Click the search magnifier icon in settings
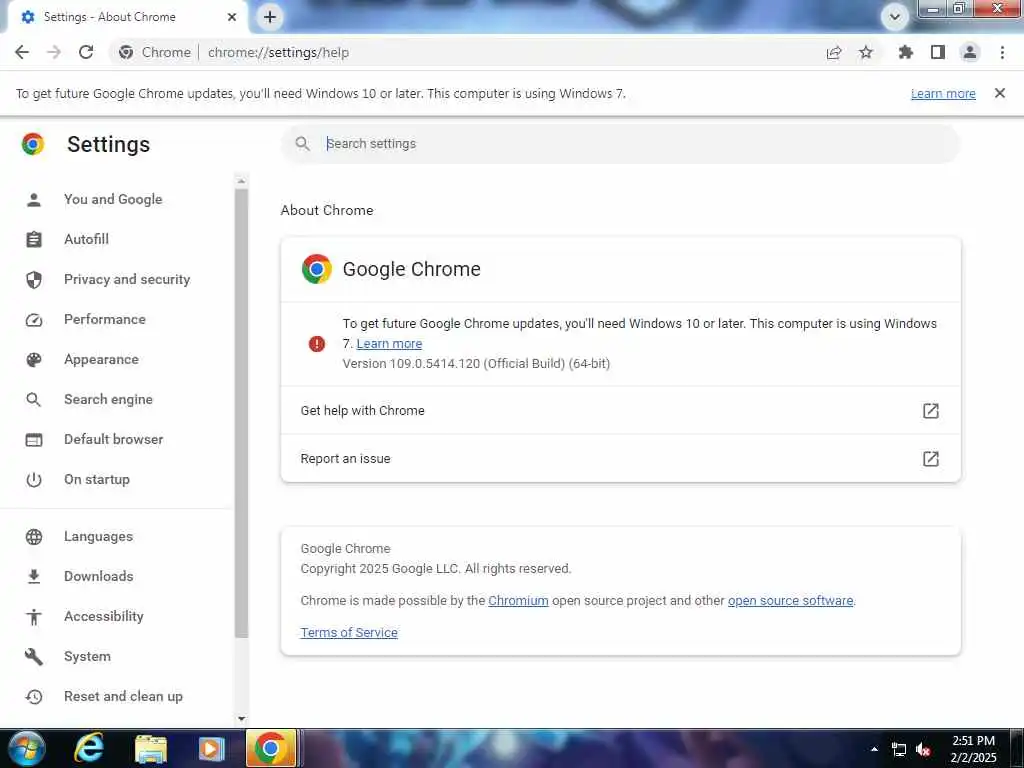1024x768 pixels. [302, 144]
